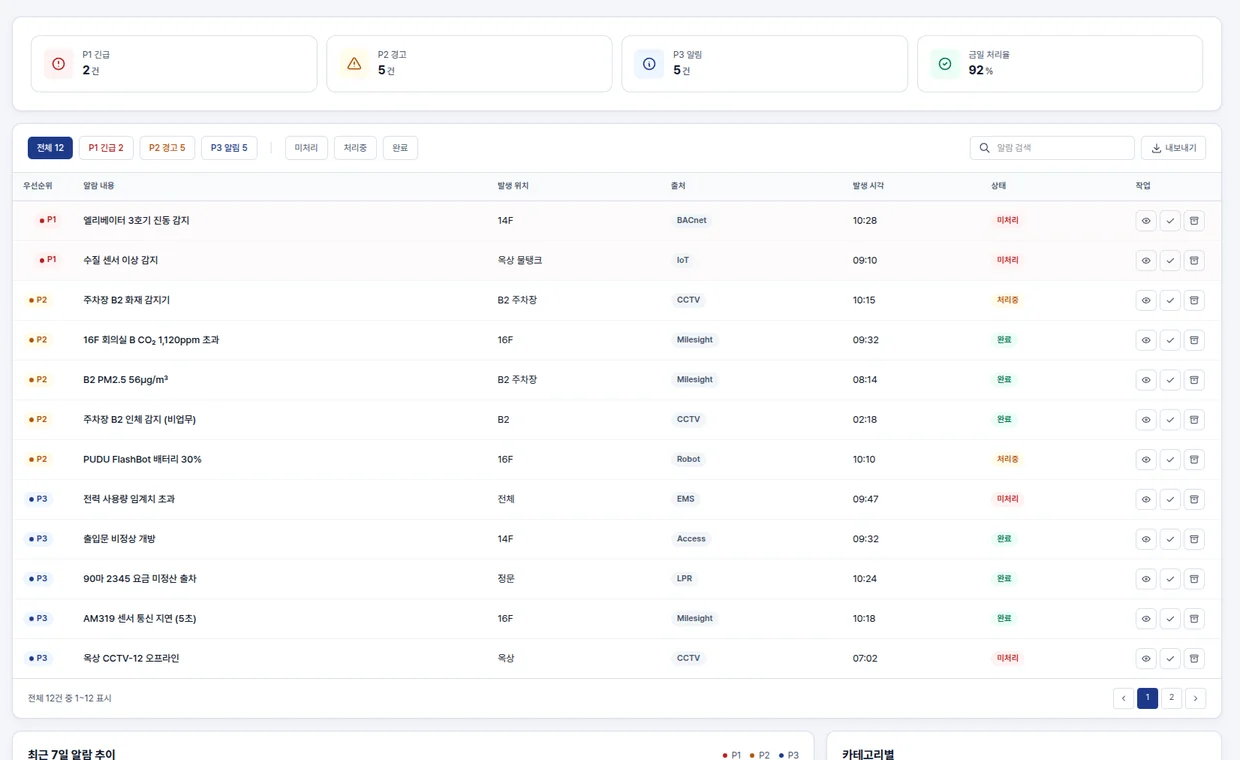Archive the 출입문 비정상 개방 alarm

(1193, 539)
